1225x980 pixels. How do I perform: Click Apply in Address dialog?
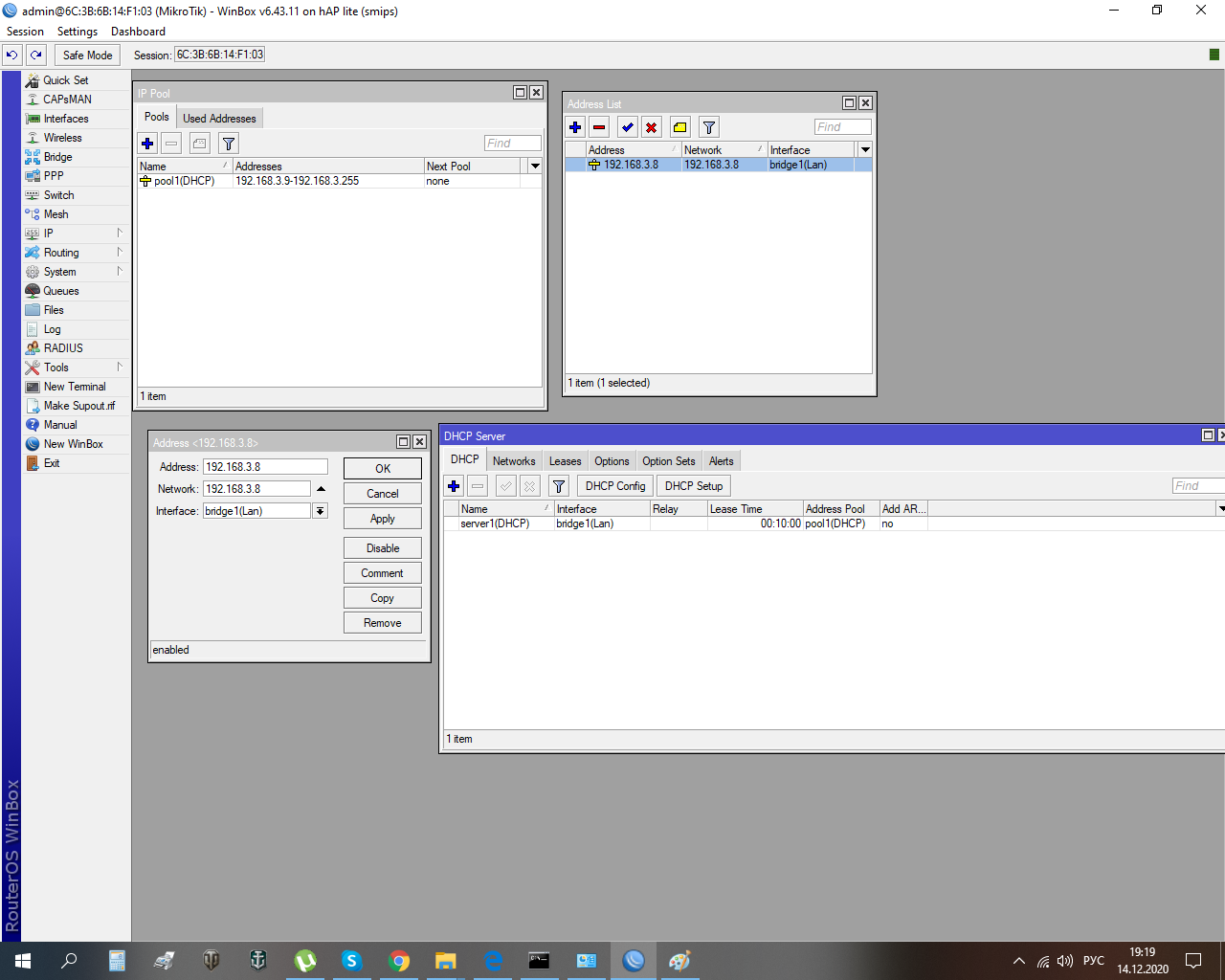tap(383, 519)
